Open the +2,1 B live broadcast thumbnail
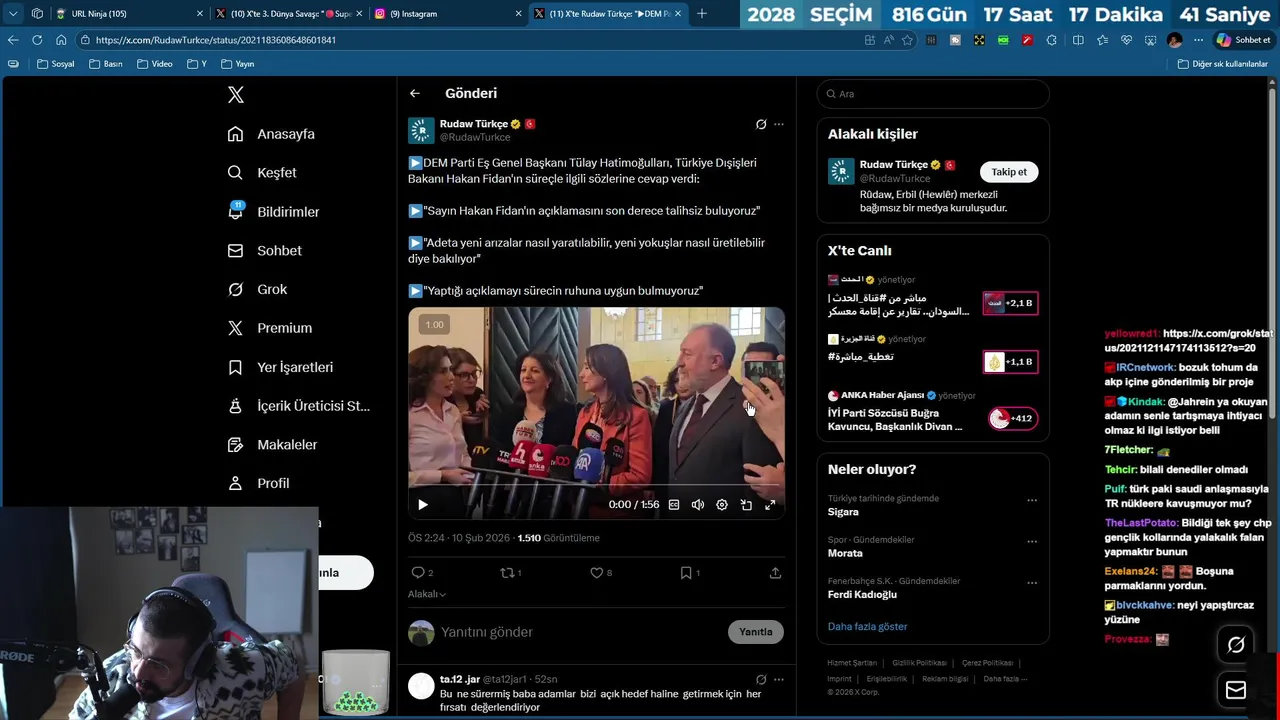This screenshot has width=1280, height=720. [x=1010, y=303]
